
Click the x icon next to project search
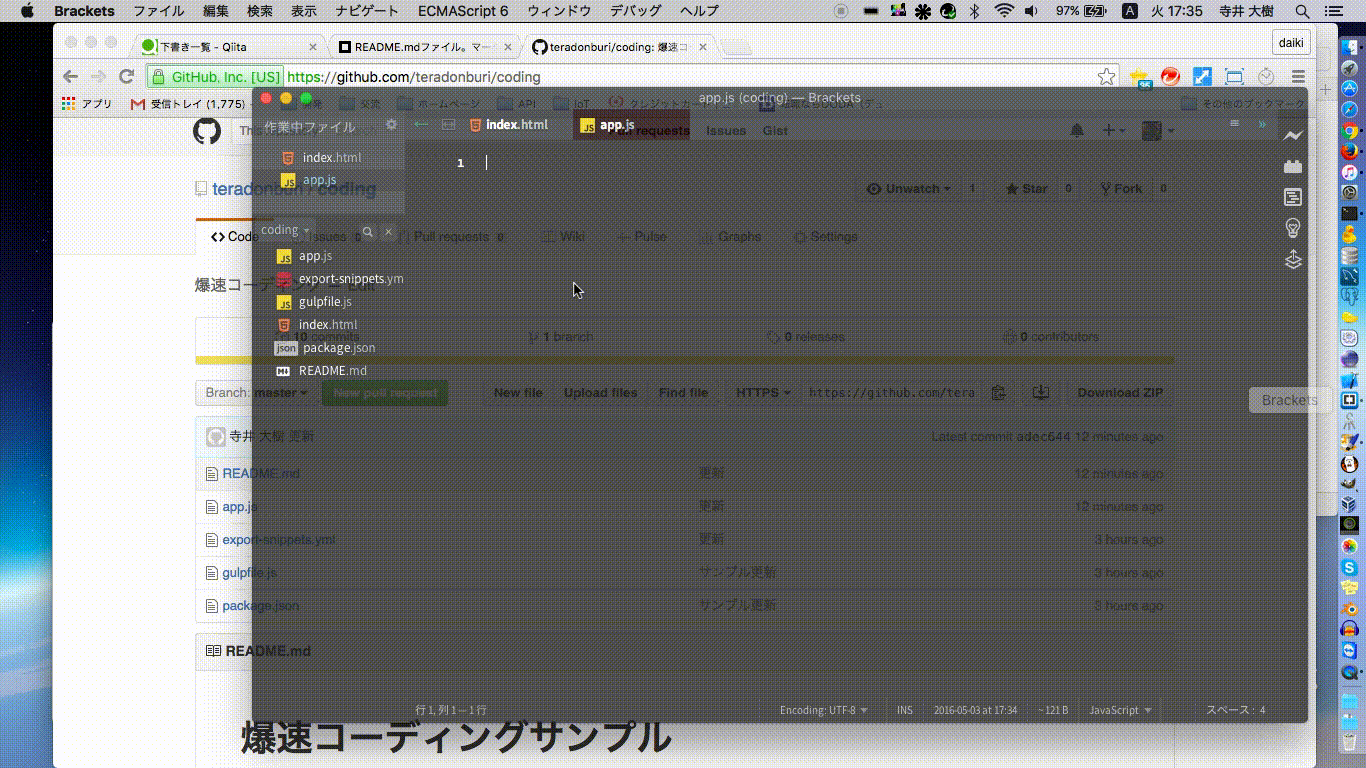tap(389, 231)
